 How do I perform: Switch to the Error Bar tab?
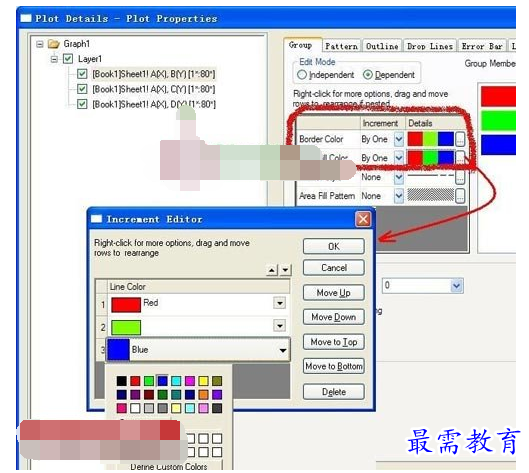pos(482,46)
